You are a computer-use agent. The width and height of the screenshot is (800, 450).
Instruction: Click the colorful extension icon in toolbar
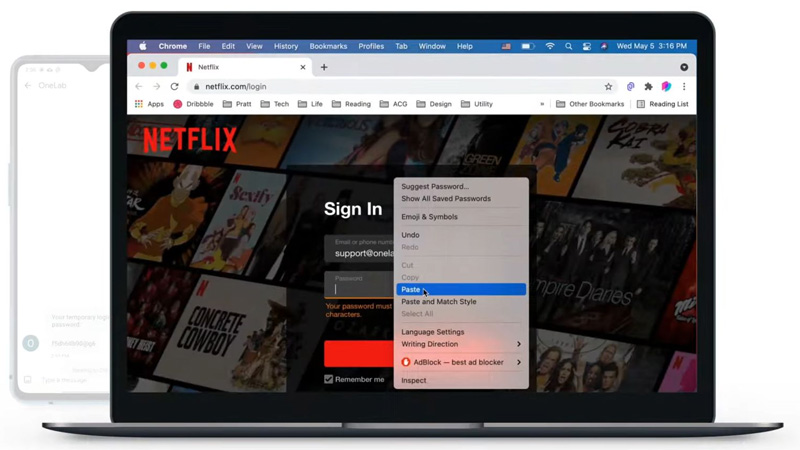point(666,87)
